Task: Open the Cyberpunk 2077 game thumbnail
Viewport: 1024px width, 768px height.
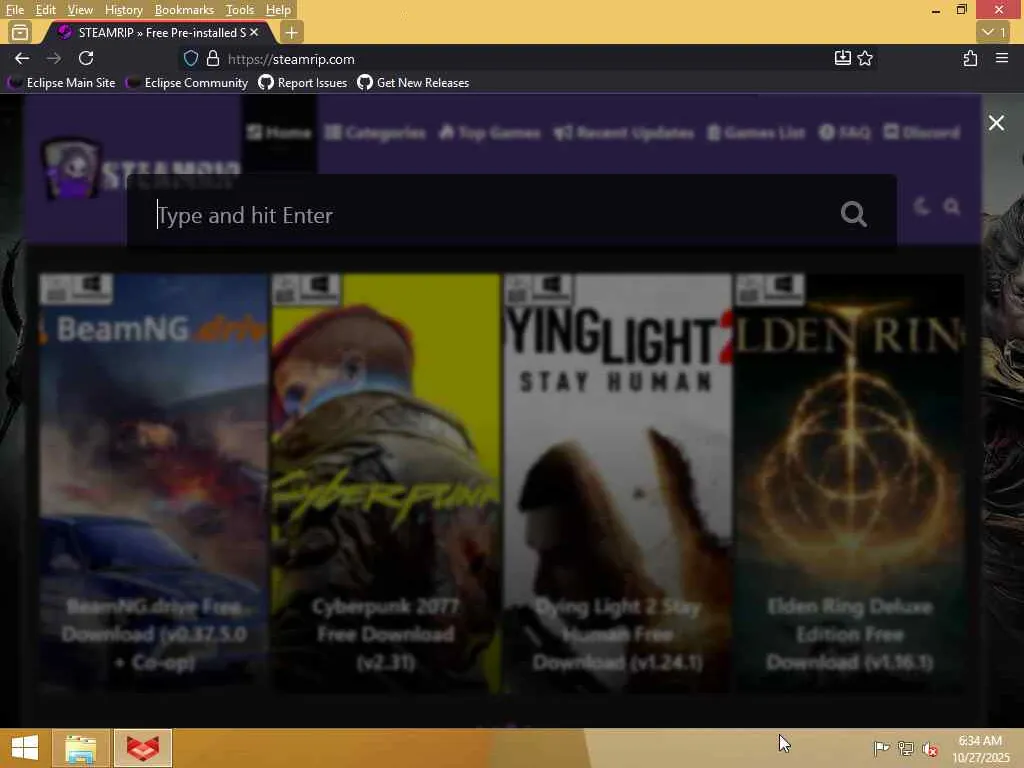Action: (x=386, y=483)
